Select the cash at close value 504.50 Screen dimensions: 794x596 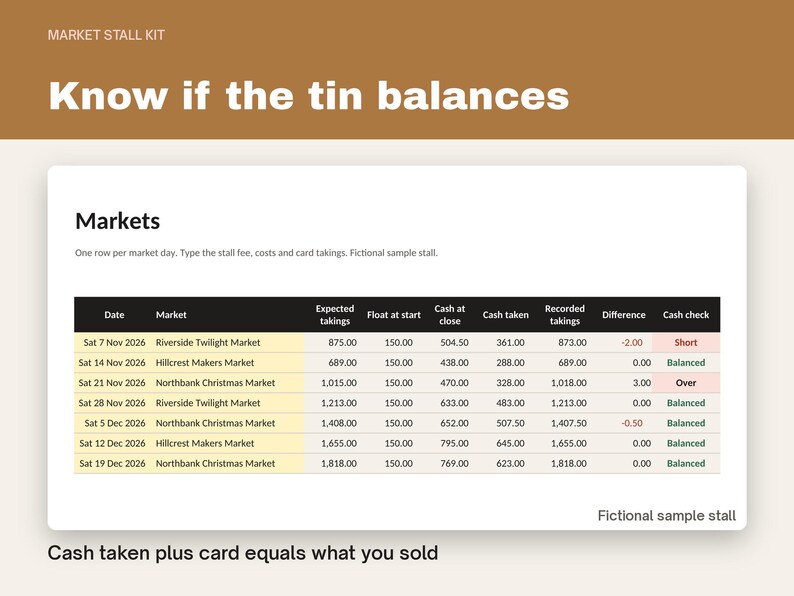pos(454,343)
